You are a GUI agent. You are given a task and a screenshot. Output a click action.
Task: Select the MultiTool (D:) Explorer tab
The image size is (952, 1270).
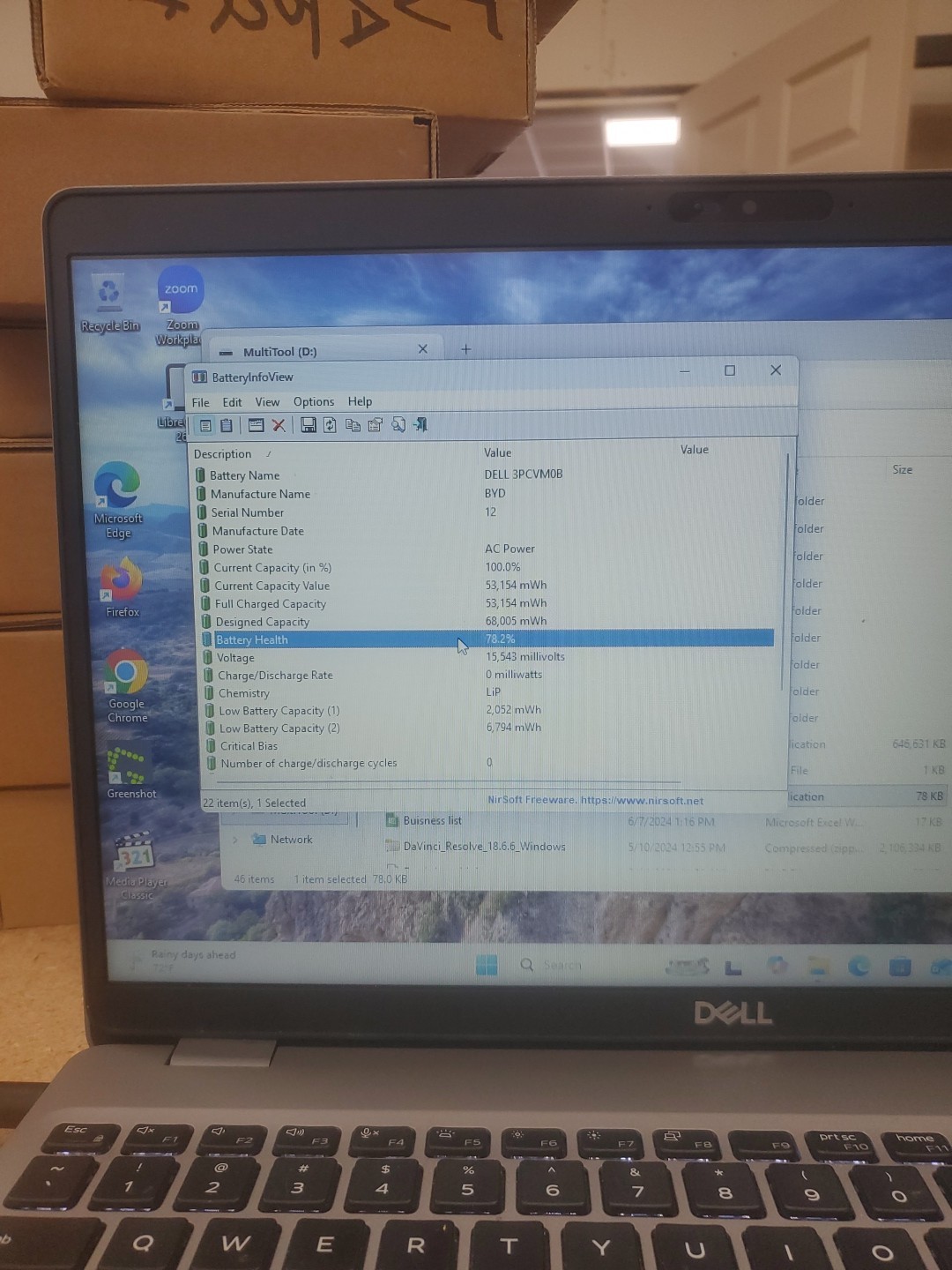(x=326, y=351)
